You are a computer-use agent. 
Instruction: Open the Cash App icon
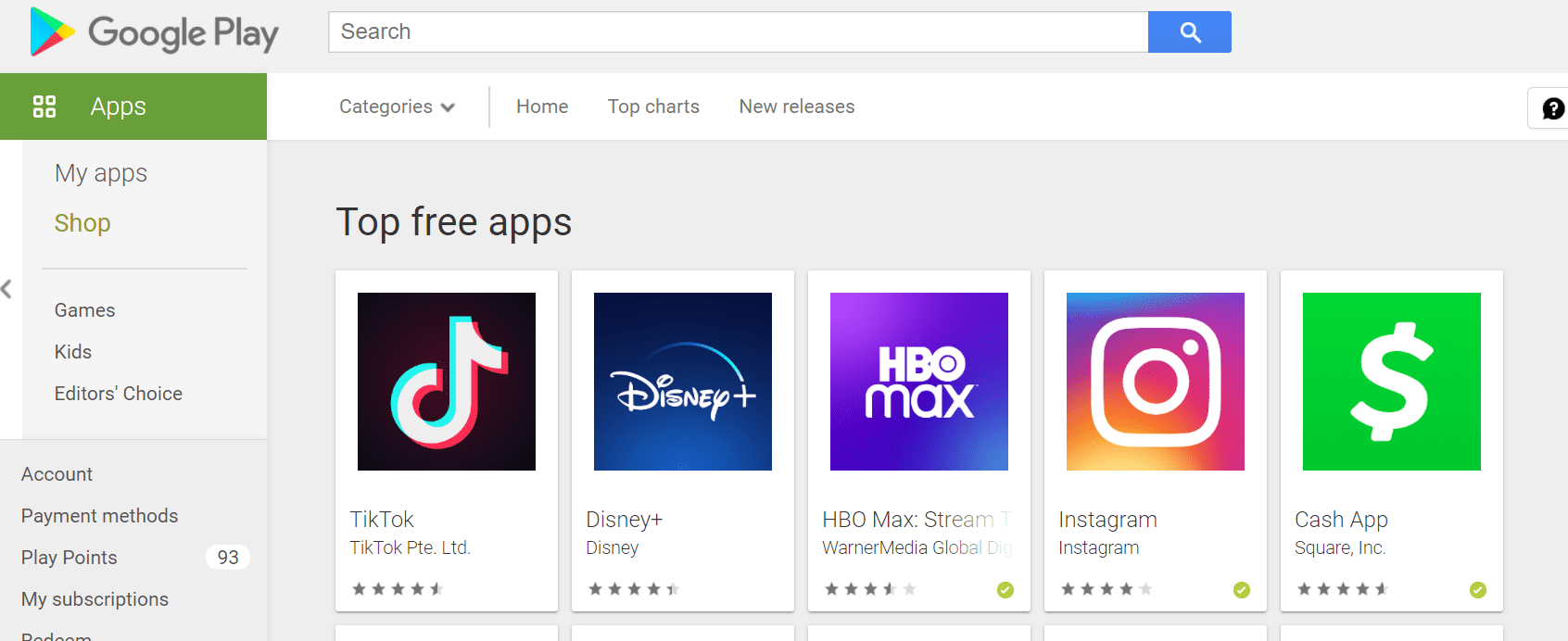pyautogui.click(x=1392, y=382)
